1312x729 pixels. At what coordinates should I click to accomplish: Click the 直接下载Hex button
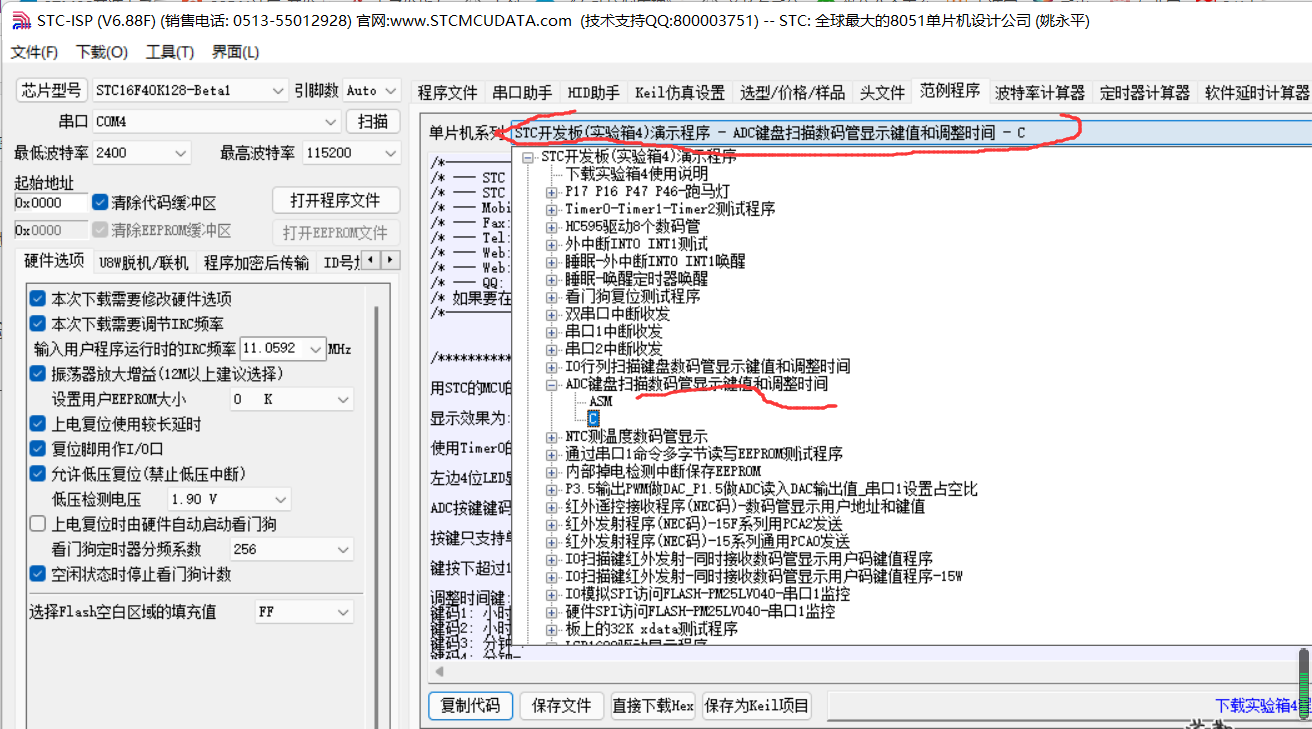point(654,705)
